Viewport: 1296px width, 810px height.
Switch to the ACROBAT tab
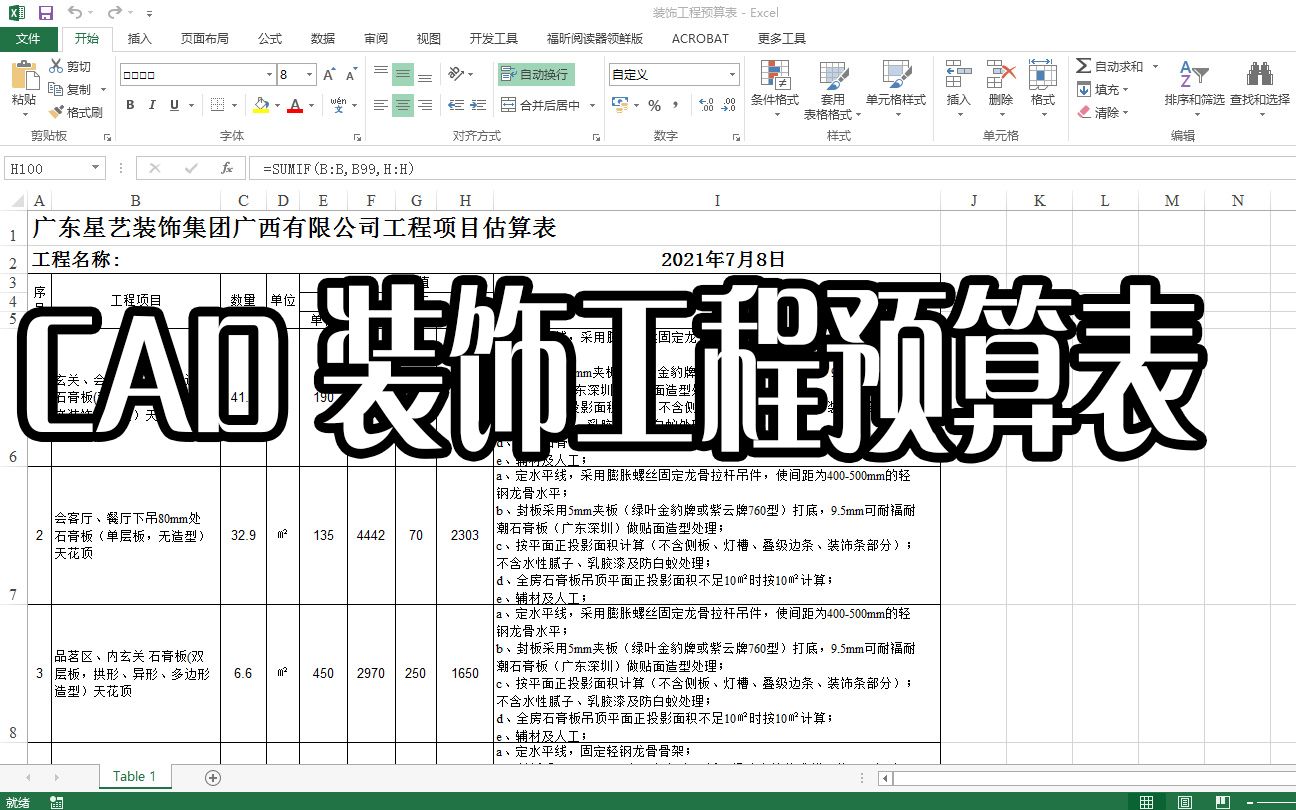click(700, 39)
